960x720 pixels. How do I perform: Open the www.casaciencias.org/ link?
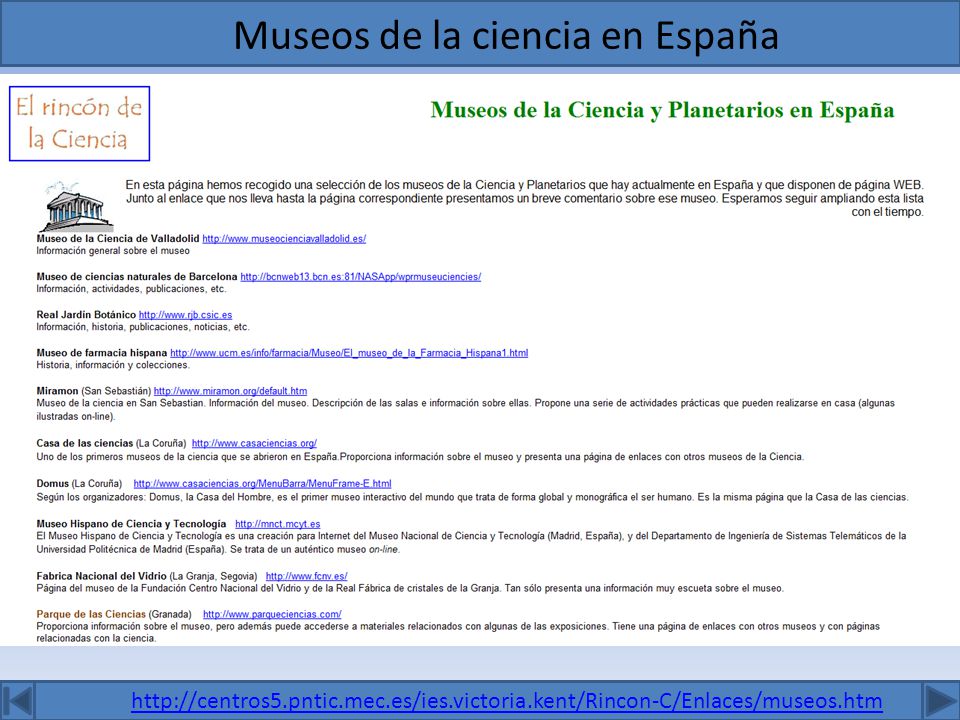[254, 443]
